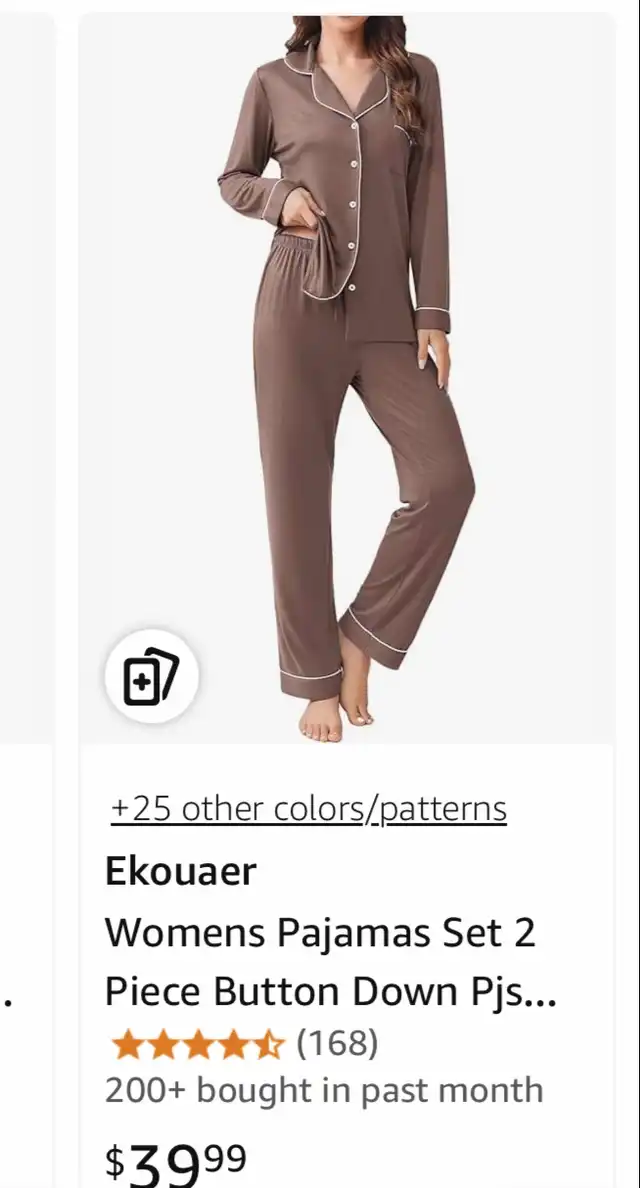Click the first orange rating star

pyautogui.click(x=128, y=1045)
